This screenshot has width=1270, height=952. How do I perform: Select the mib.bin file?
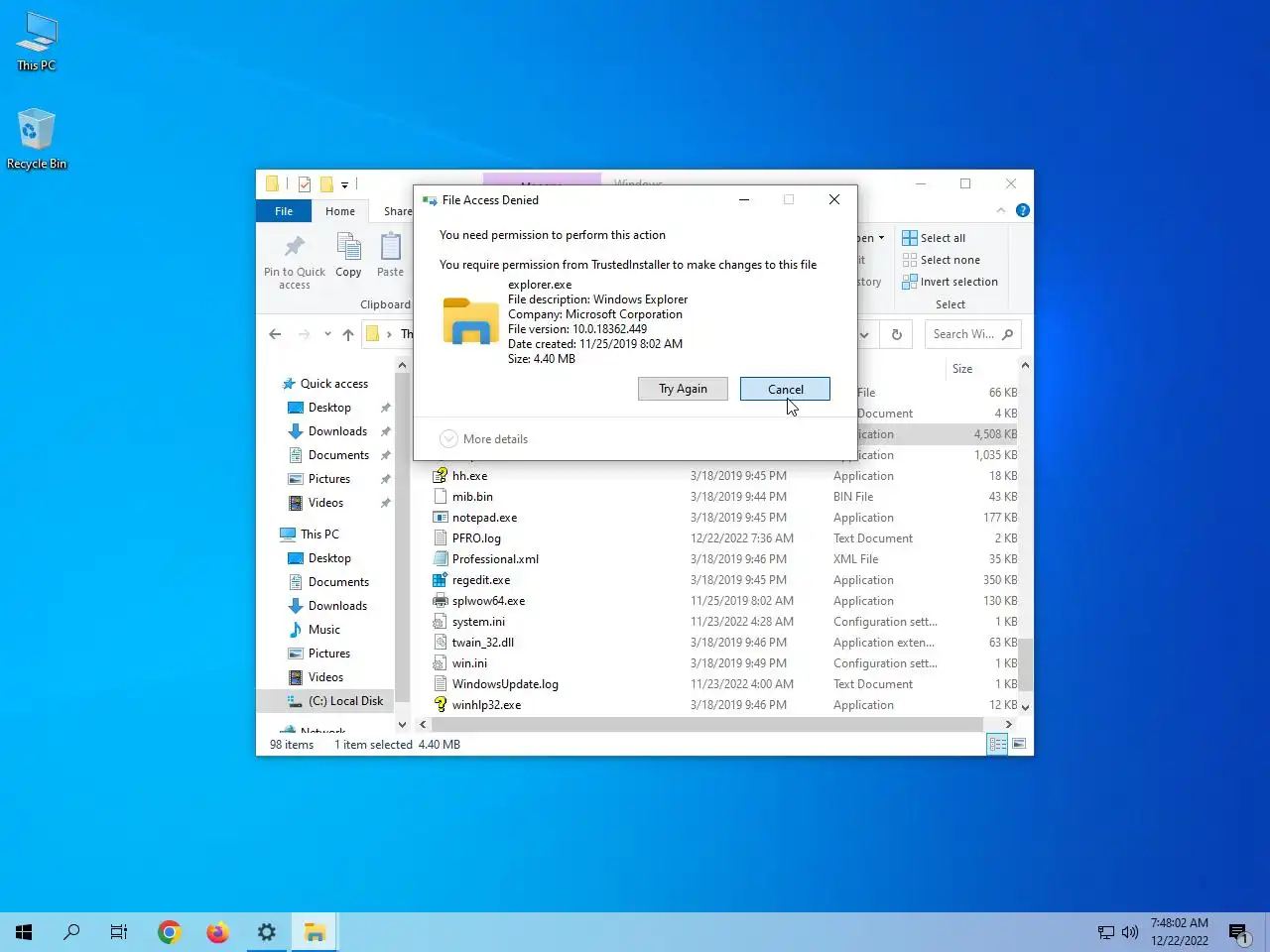(472, 497)
